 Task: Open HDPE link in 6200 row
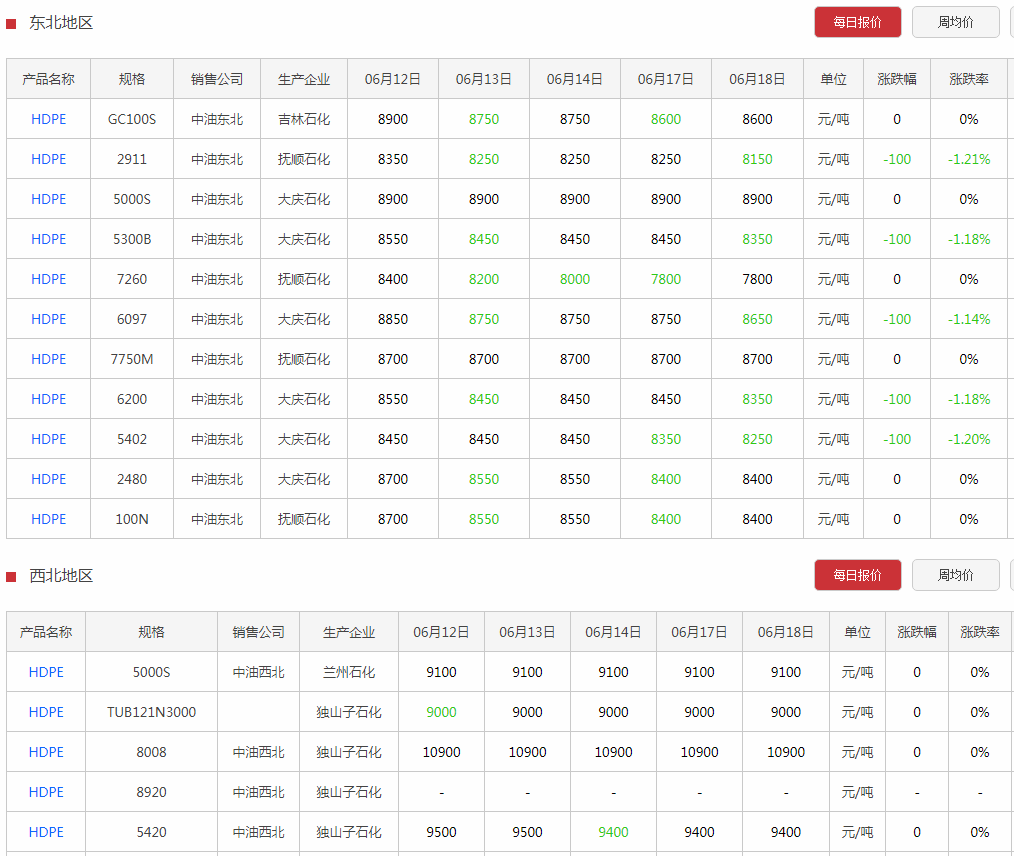pyautogui.click(x=49, y=400)
